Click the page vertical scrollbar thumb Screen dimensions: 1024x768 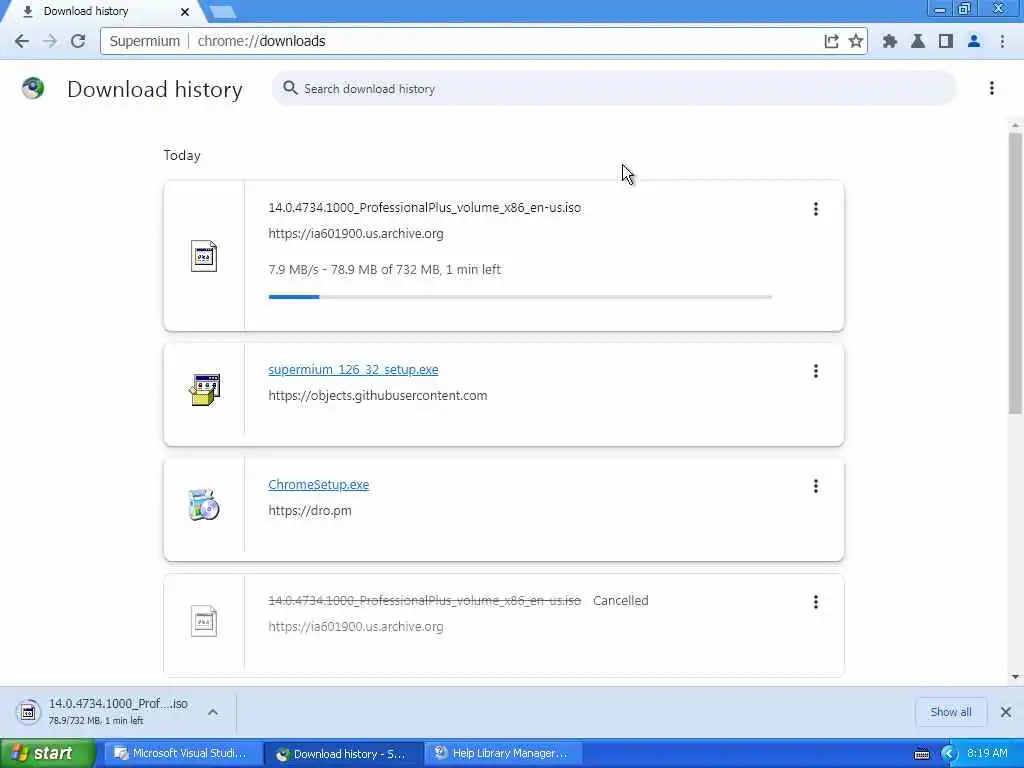(1015, 272)
